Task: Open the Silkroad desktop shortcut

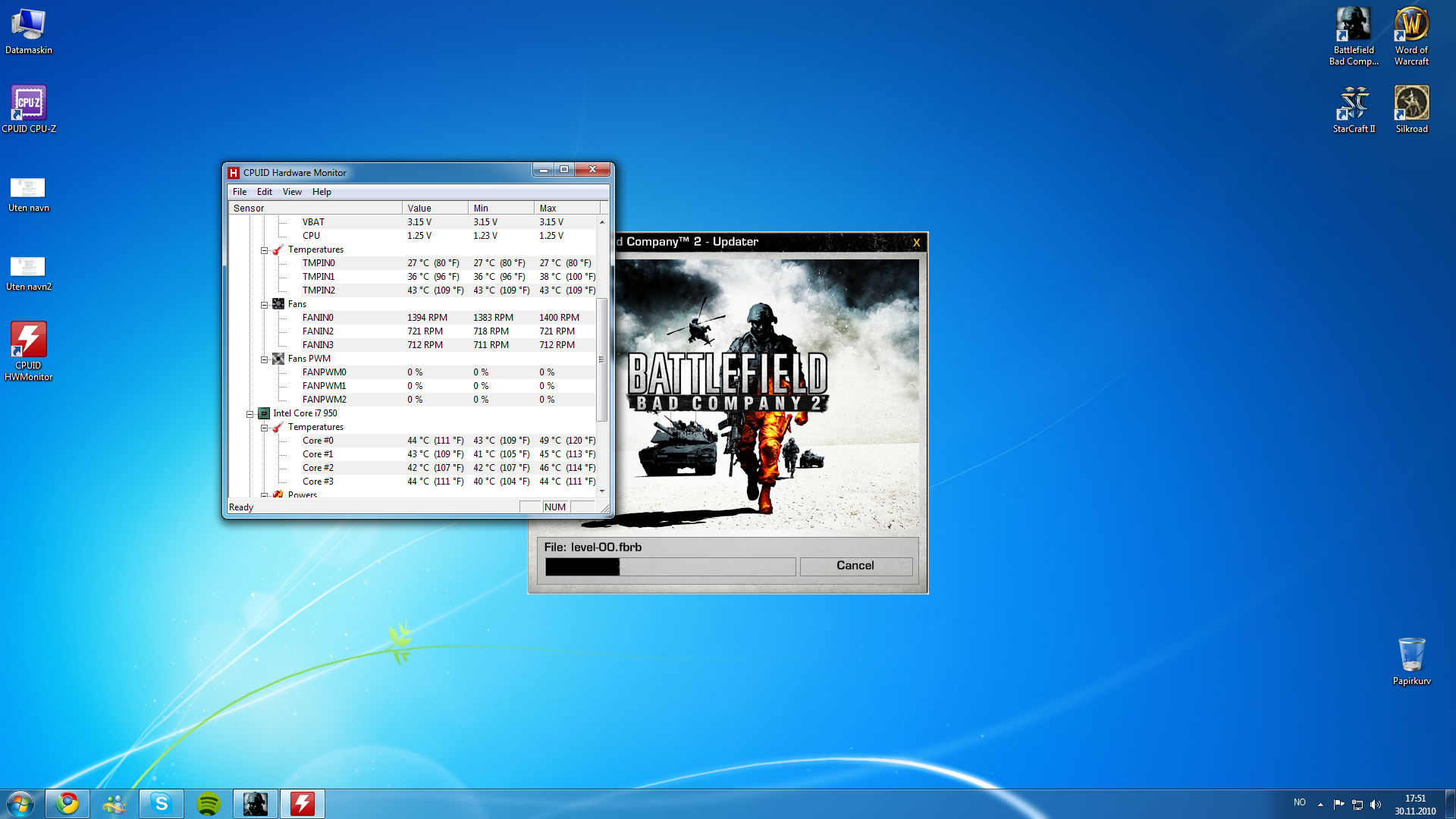Action: [1411, 109]
